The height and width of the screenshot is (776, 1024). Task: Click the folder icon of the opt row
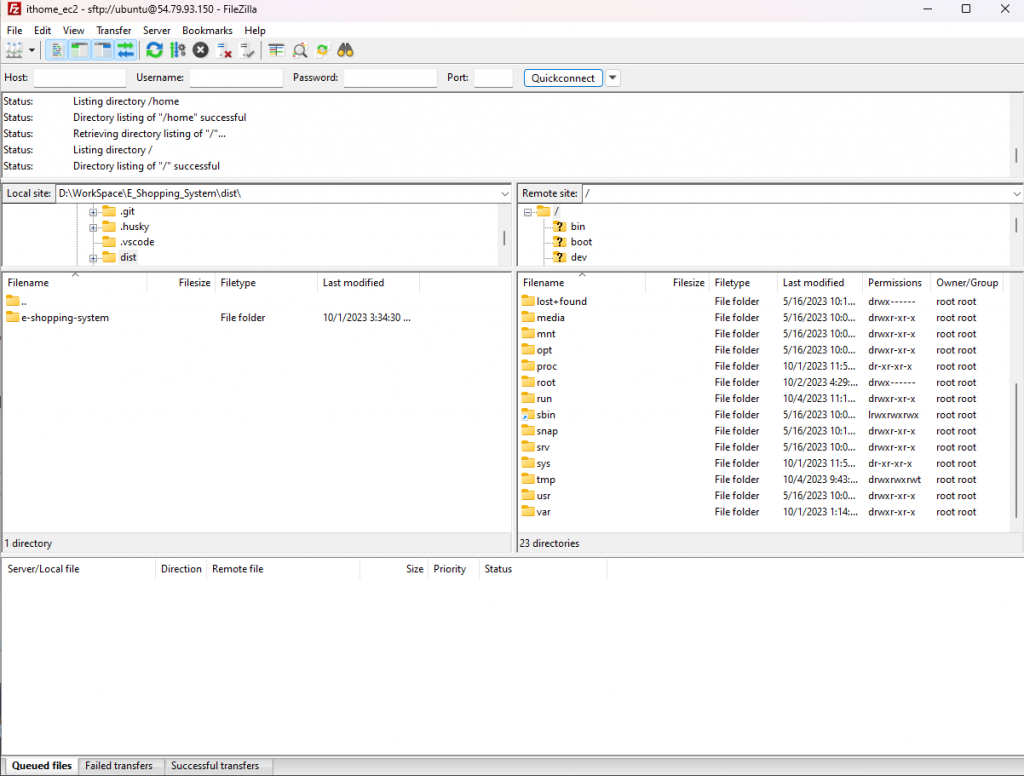coord(528,350)
